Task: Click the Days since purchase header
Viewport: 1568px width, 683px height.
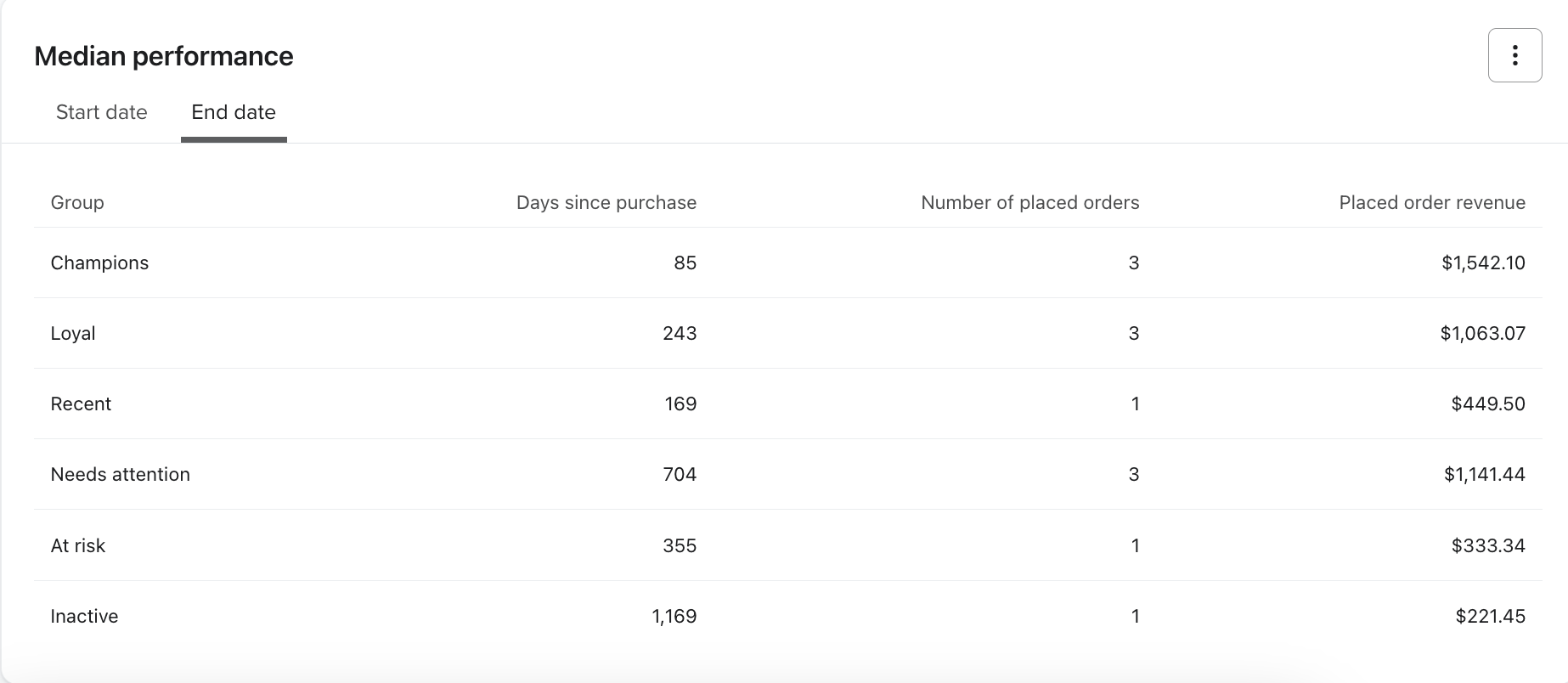Action: click(x=606, y=202)
